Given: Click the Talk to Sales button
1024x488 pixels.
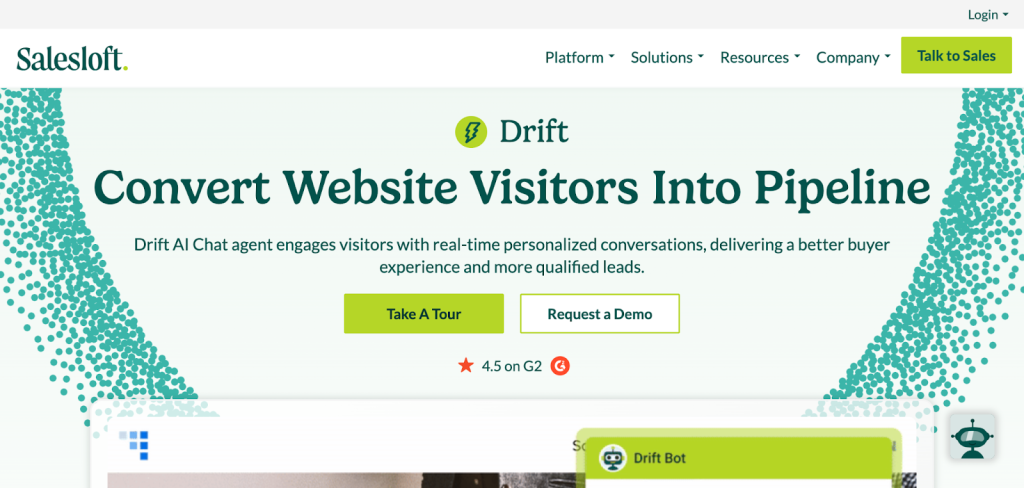Looking at the screenshot, I should coord(956,56).
